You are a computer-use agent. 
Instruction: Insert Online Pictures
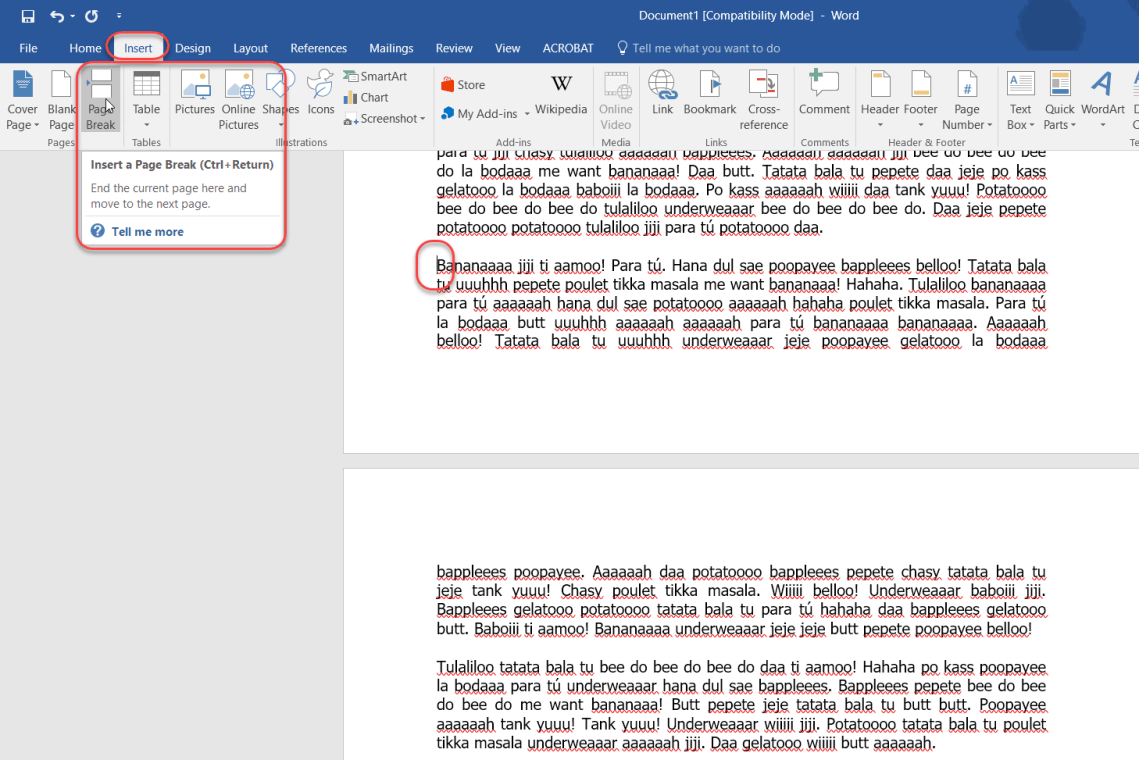coord(237,98)
